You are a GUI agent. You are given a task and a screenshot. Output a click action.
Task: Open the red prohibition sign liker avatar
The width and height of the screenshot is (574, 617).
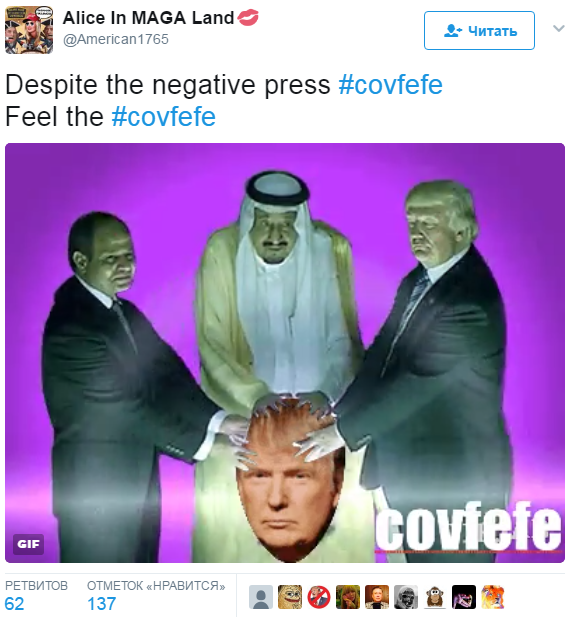click(x=319, y=597)
